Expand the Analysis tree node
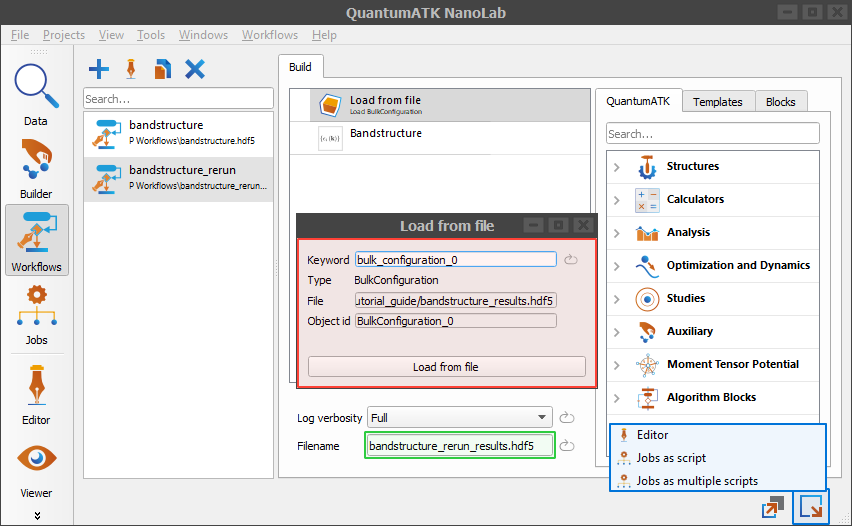The width and height of the screenshot is (852, 526). tap(617, 233)
